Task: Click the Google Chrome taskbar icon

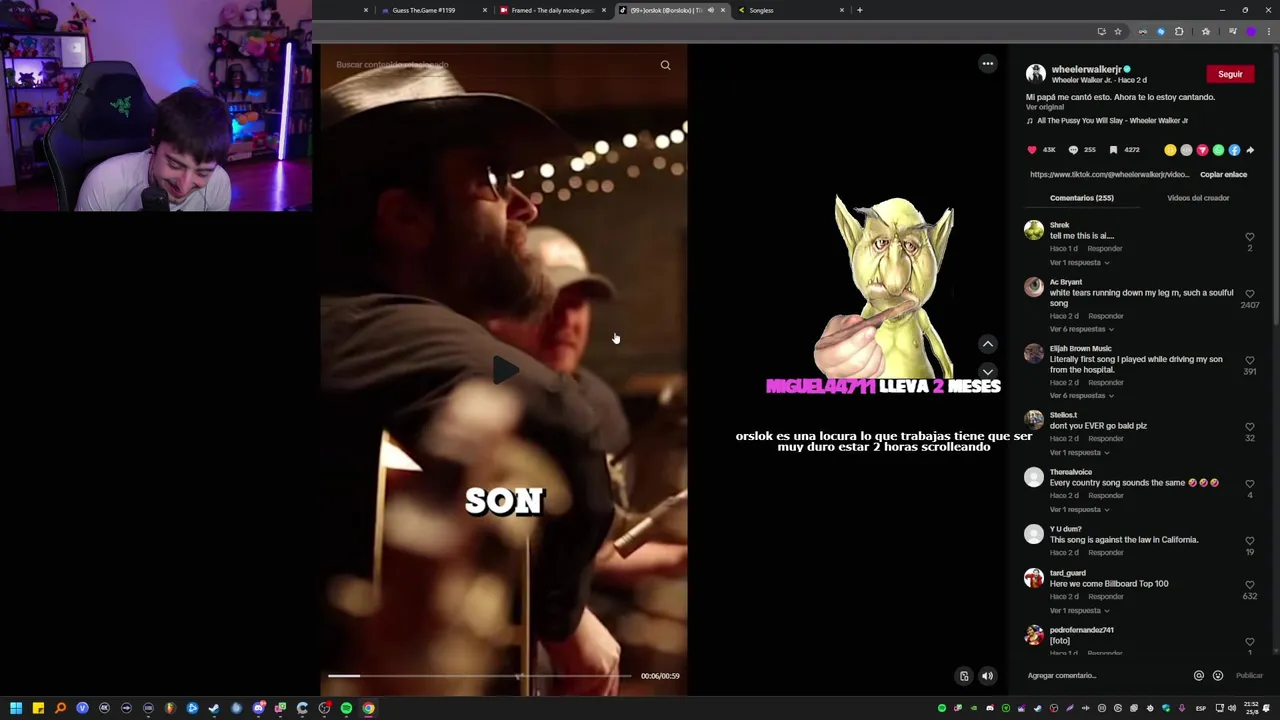Action: (x=368, y=708)
